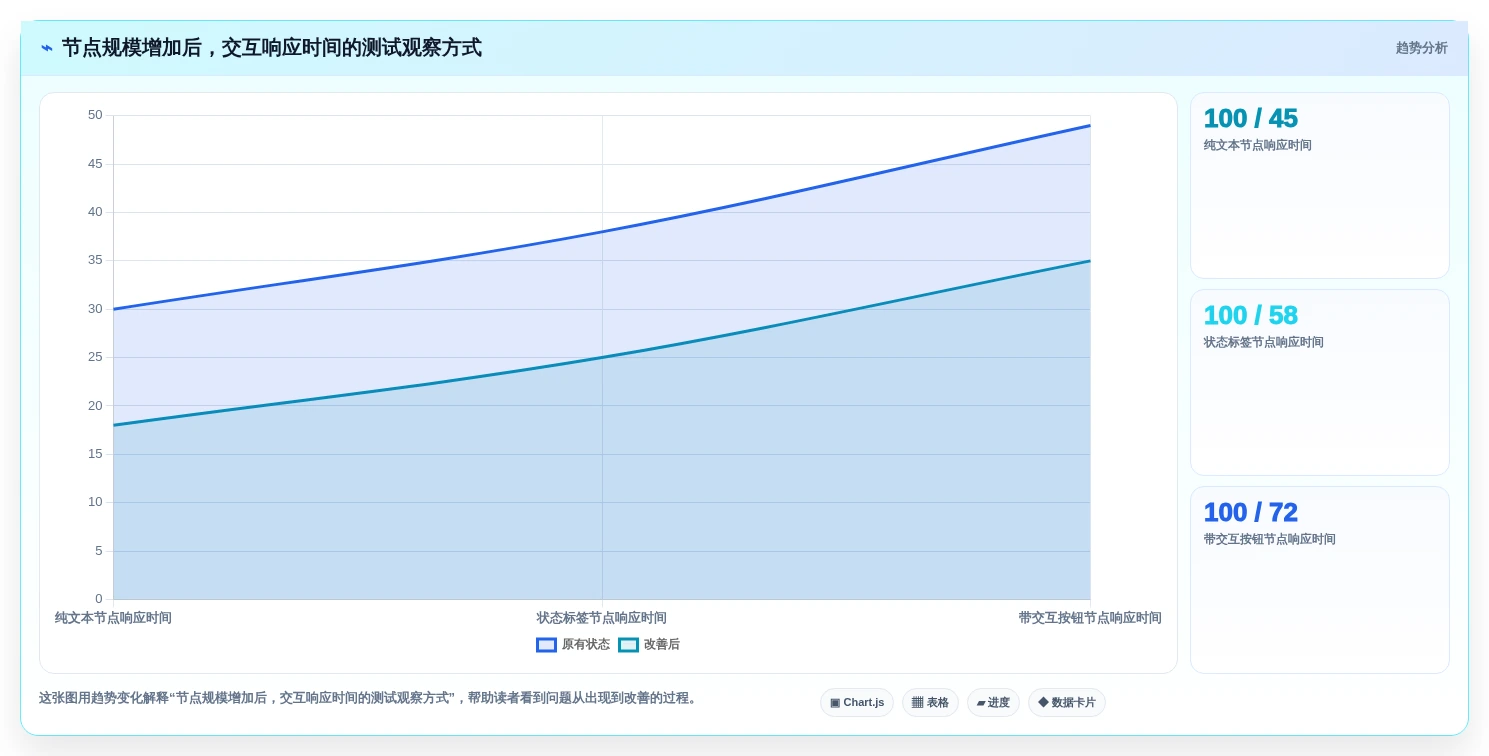Screen dimensions: 1489x756
Task: Open the 100 / 72 data card value
Action: 1250,512
